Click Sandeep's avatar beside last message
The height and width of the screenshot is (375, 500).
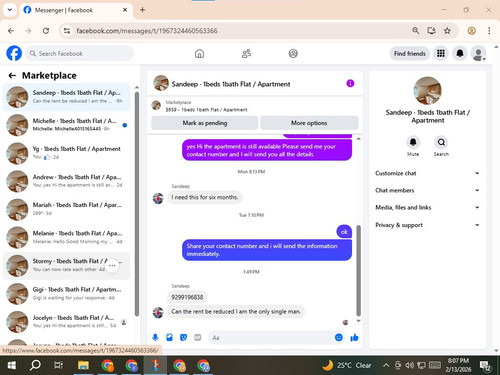click(158, 312)
